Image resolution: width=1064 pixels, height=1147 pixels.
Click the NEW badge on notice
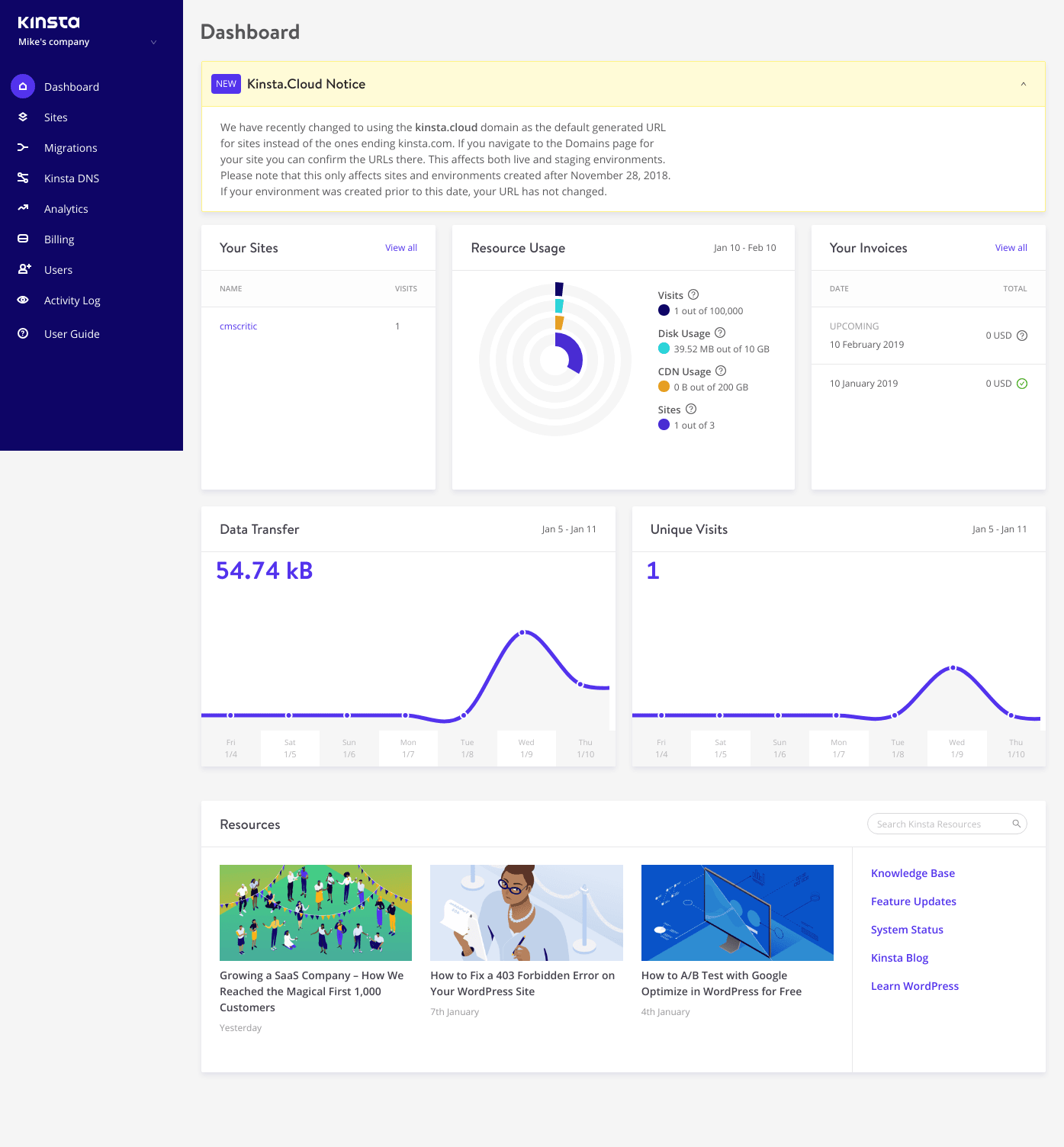tap(226, 84)
